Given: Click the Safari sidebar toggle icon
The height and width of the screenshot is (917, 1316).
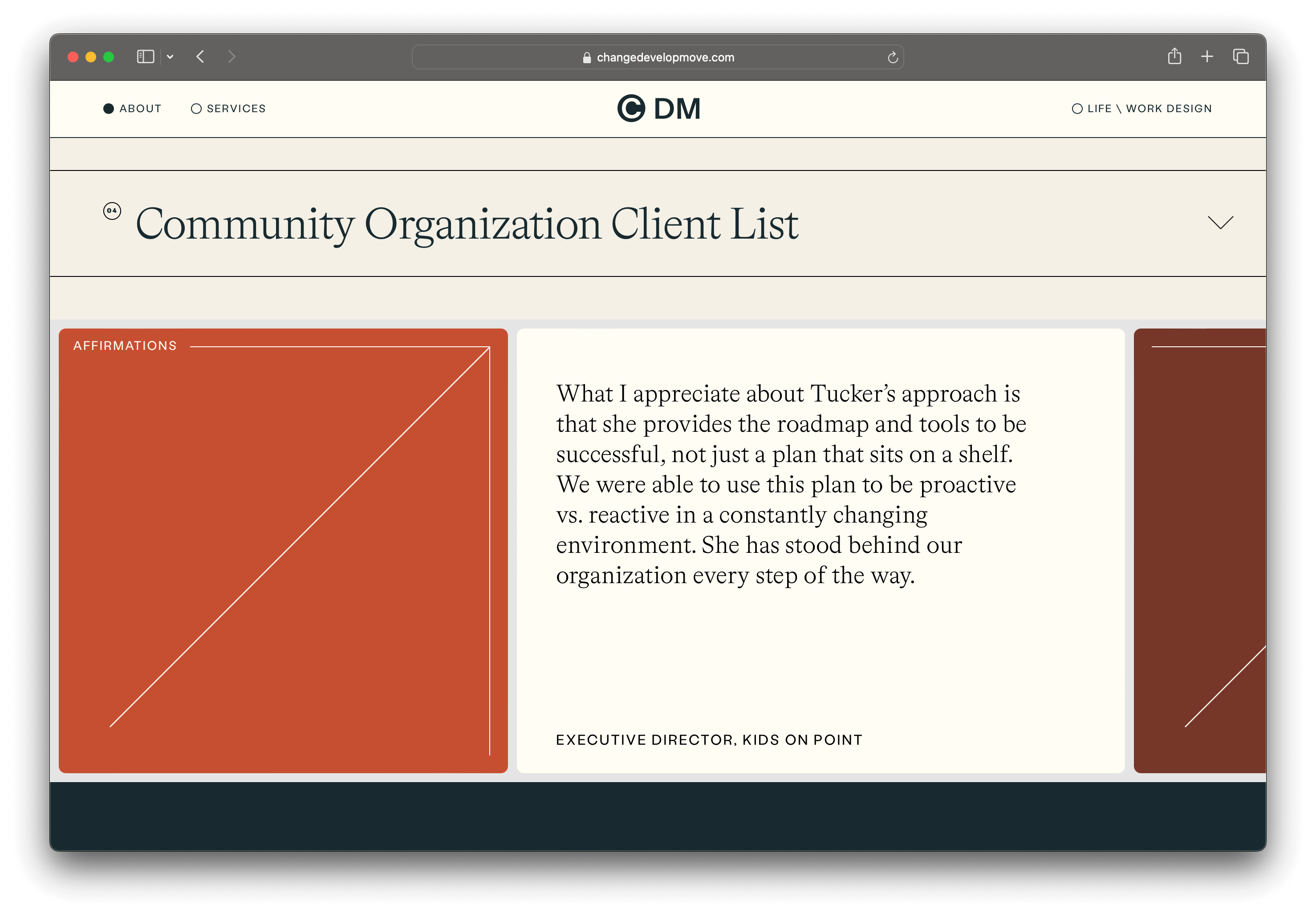Looking at the screenshot, I should click(x=146, y=57).
